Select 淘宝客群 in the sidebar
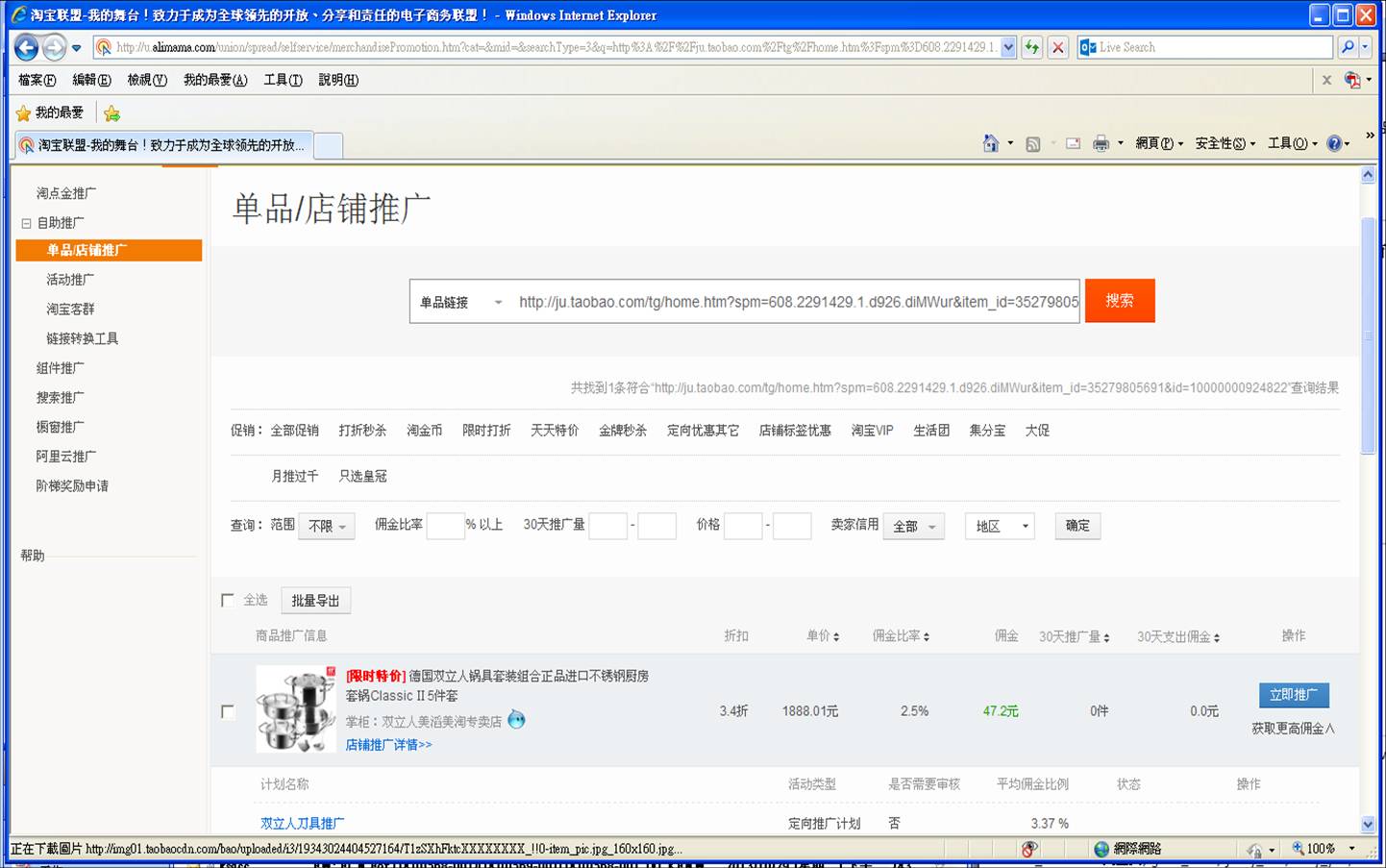 (x=70, y=310)
